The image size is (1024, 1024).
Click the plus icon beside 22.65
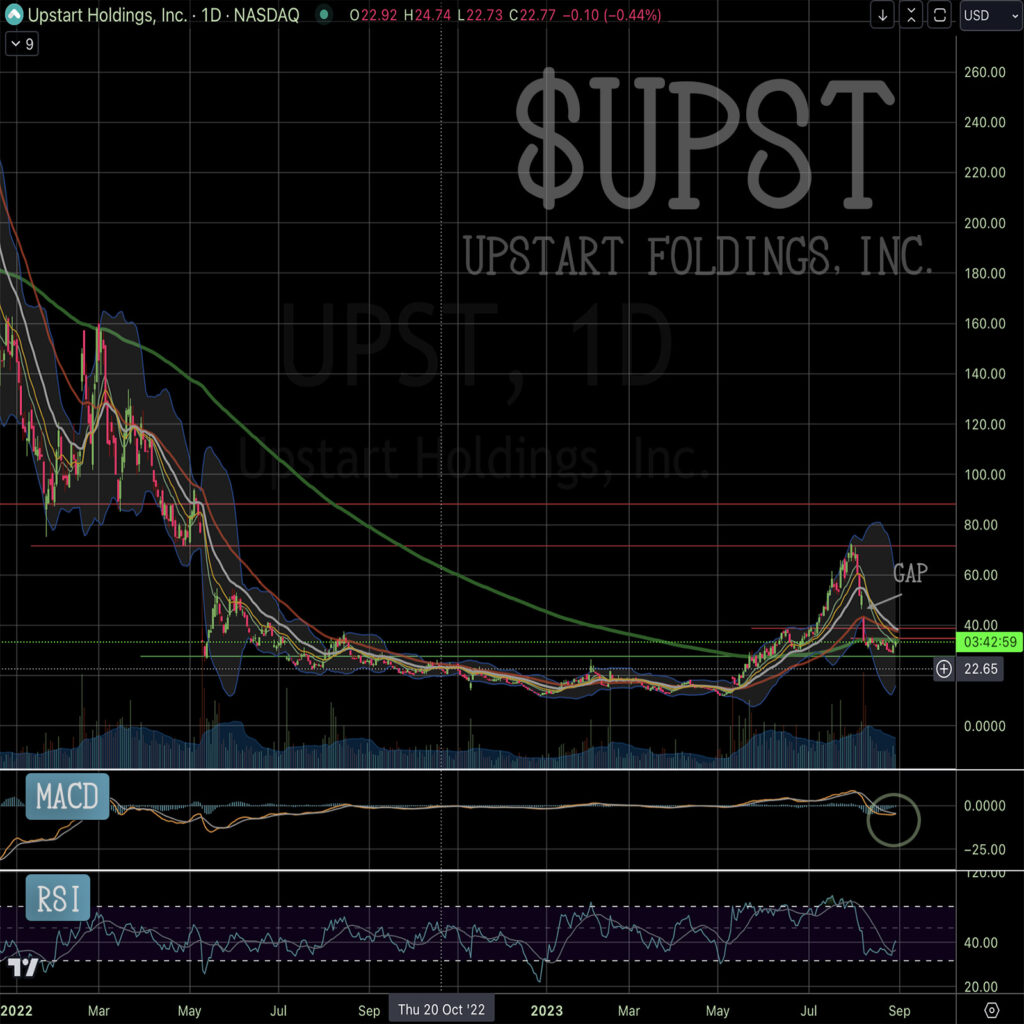944,669
